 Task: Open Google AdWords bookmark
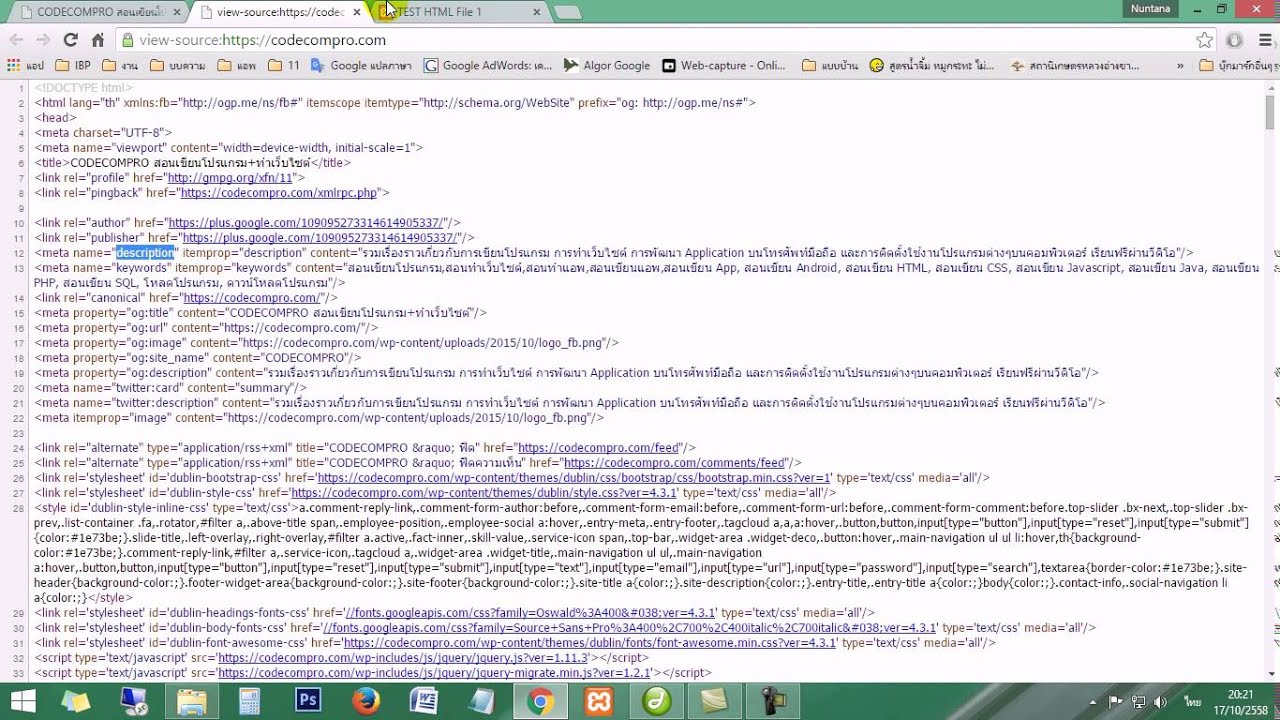coord(488,65)
